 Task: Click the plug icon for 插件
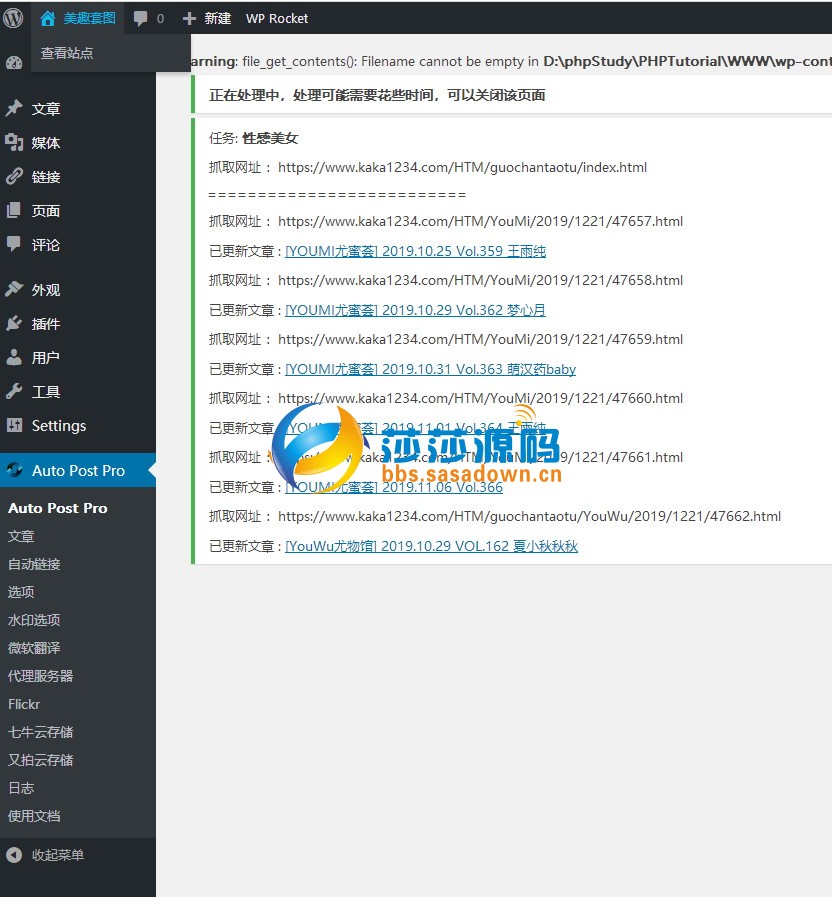(x=14, y=323)
